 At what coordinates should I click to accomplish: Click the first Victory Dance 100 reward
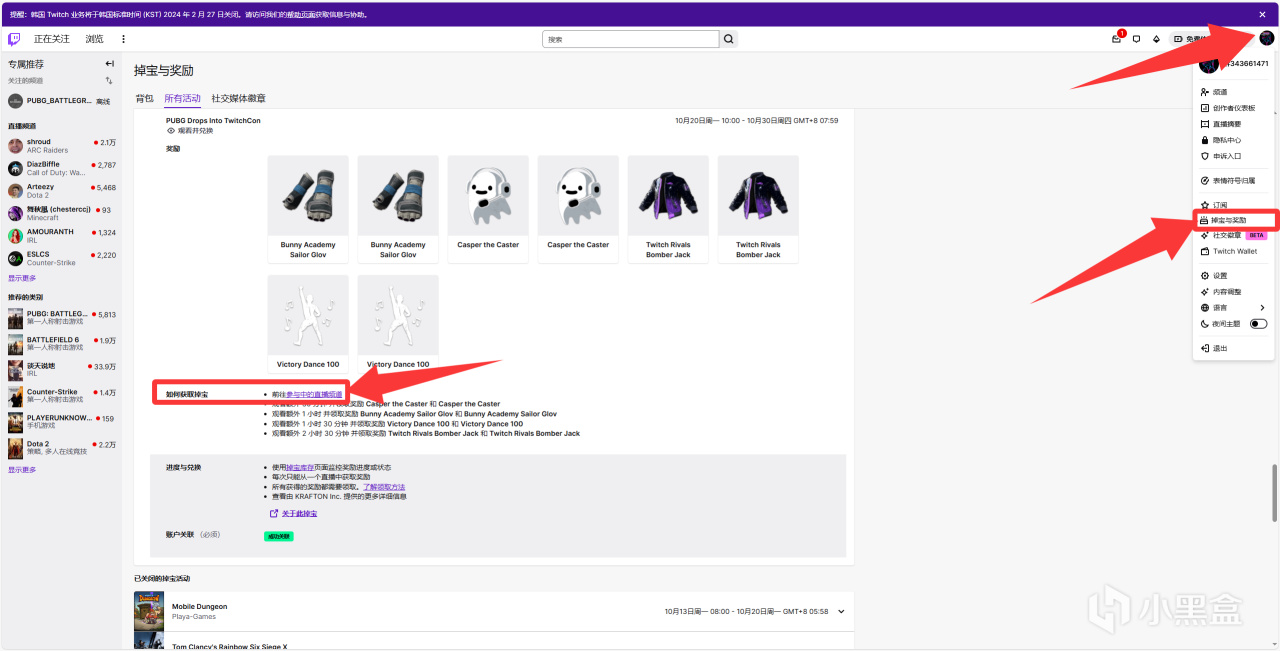click(x=308, y=322)
